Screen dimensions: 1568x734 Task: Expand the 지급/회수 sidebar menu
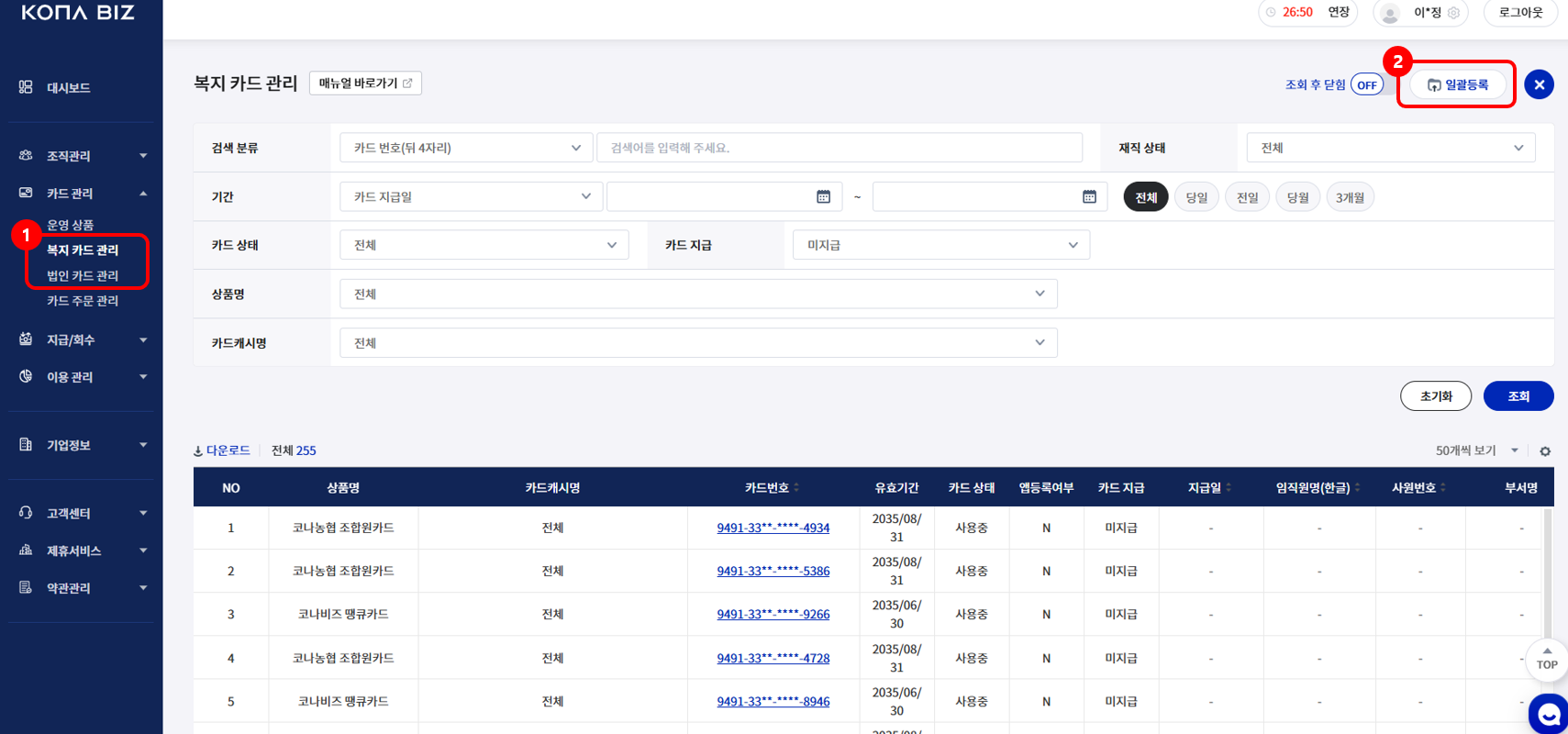83,339
